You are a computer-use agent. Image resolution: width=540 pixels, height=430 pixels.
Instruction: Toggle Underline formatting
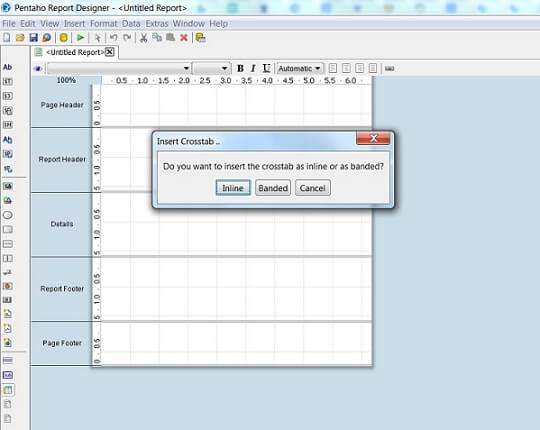click(x=266, y=68)
